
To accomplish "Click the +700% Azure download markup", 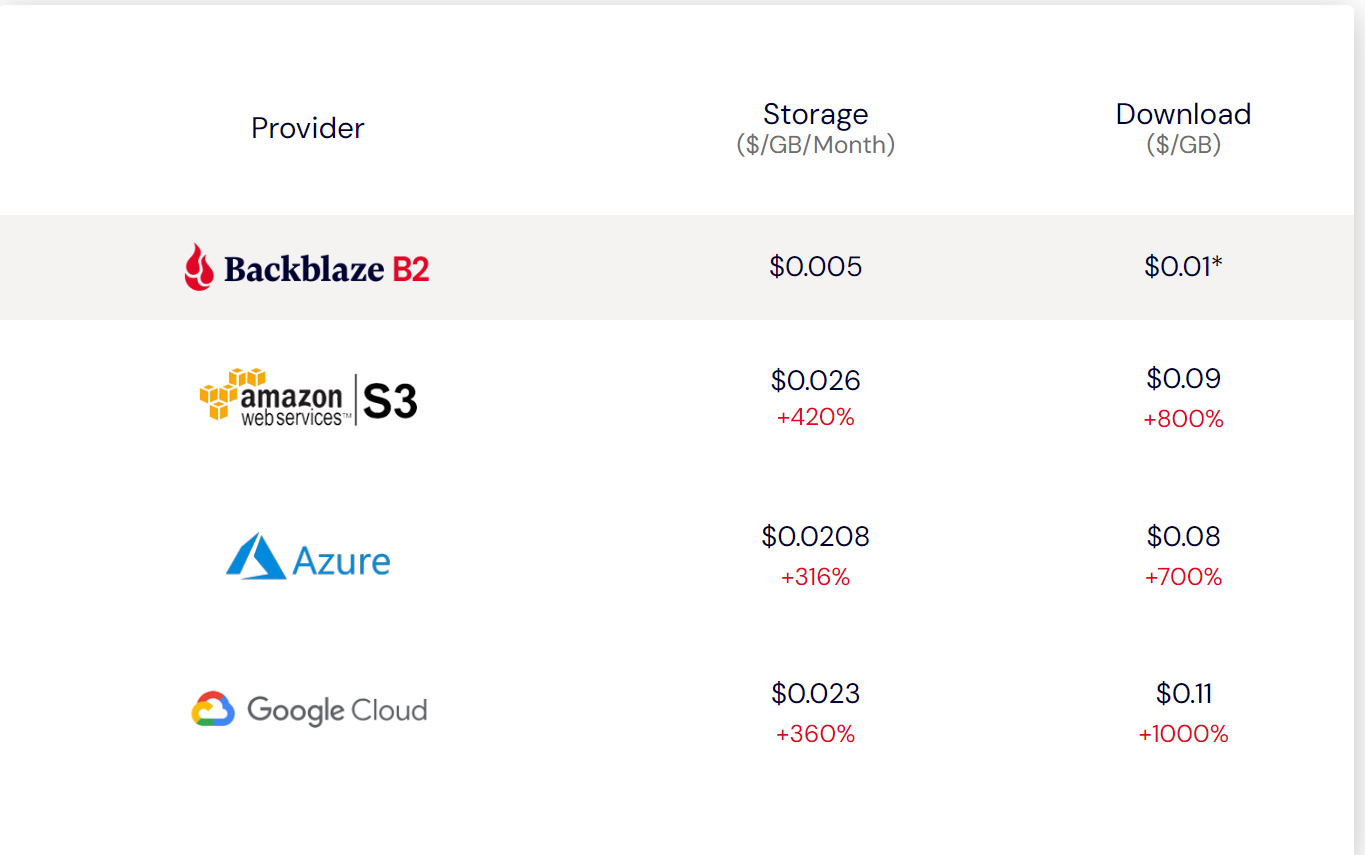I will [x=1184, y=577].
